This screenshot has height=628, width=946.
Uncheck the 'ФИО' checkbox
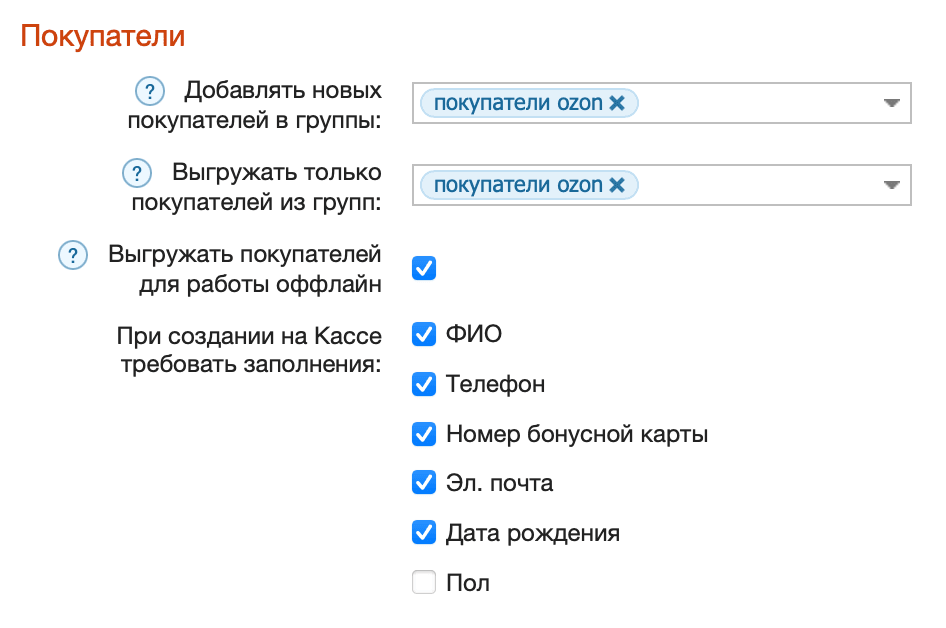(x=424, y=333)
